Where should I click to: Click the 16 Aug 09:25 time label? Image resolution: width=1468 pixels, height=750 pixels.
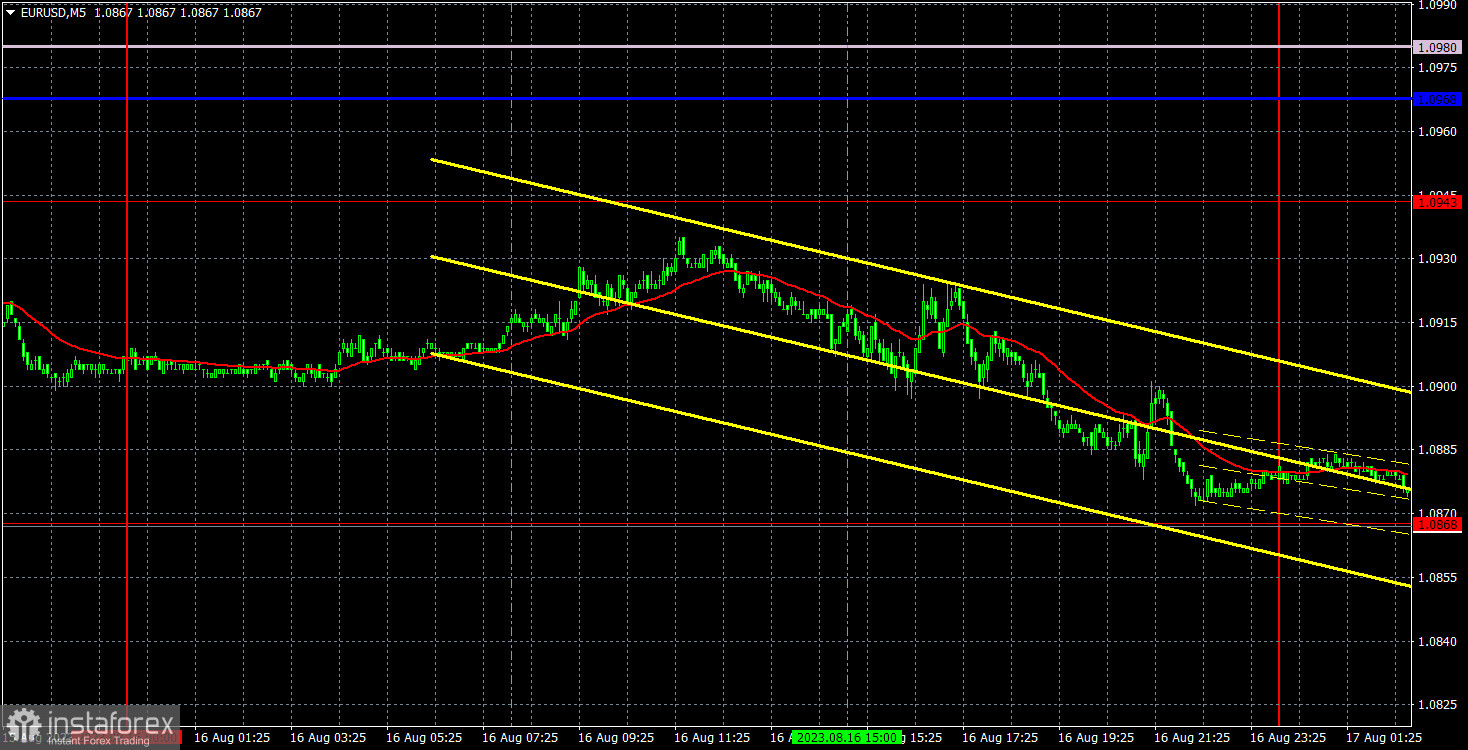(616, 737)
